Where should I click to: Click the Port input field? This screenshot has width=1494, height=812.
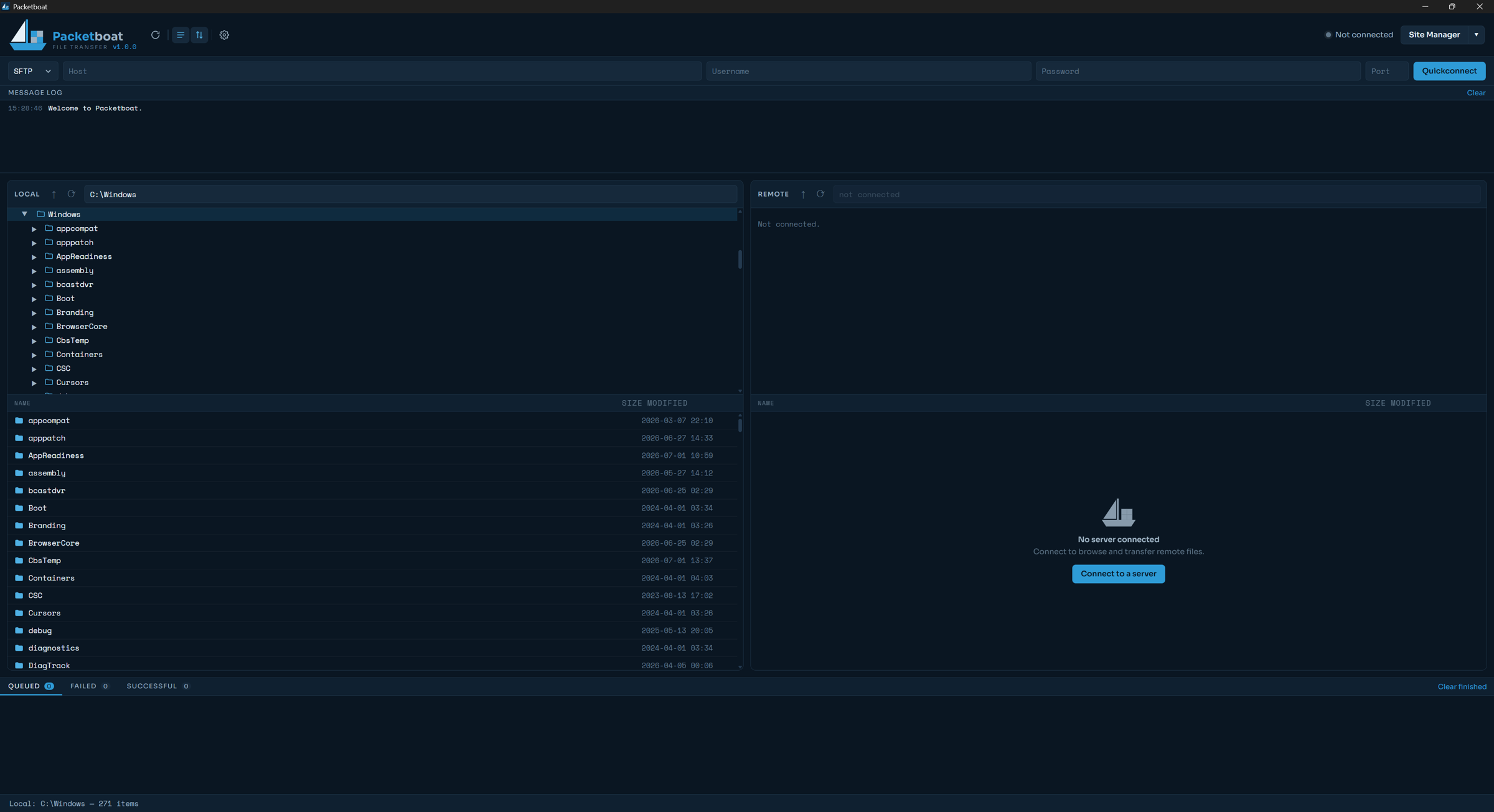point(1386,71)
